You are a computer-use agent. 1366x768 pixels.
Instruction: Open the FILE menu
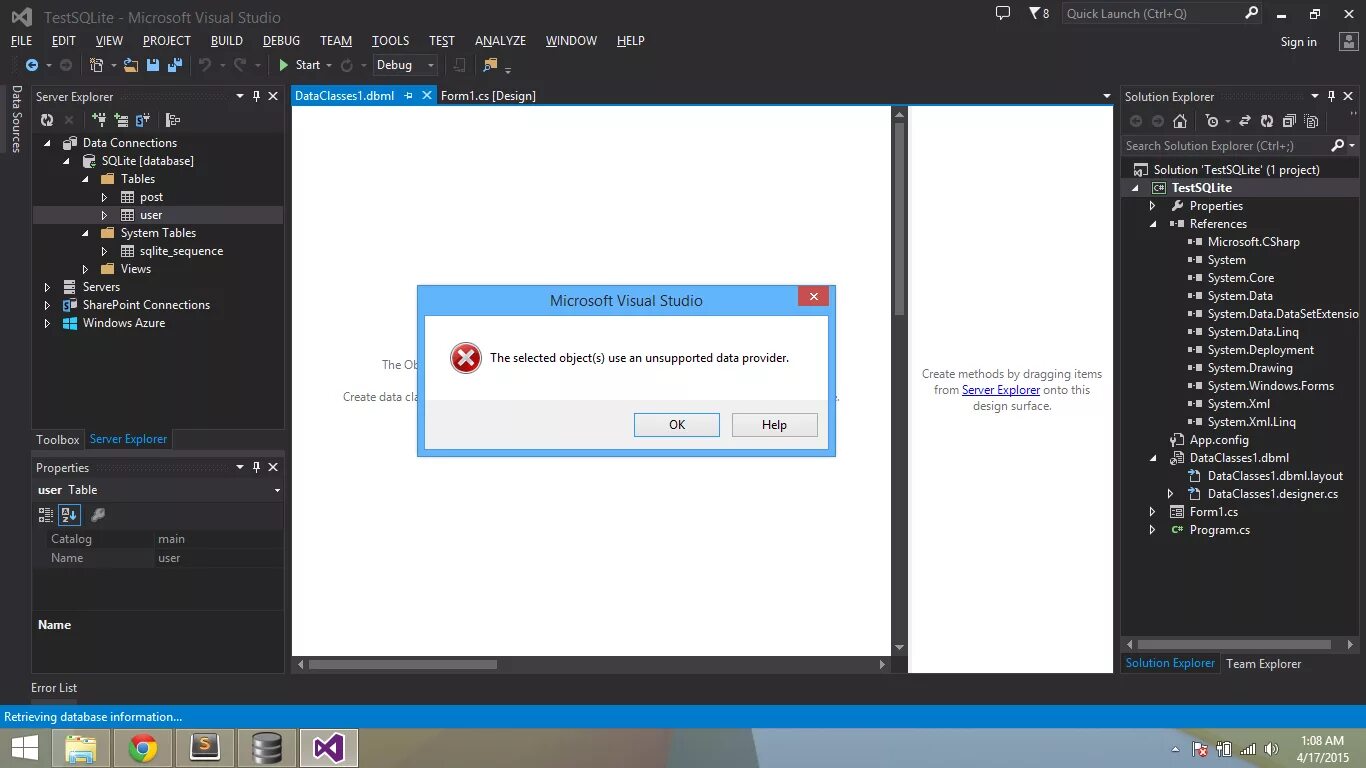[21, 41]
